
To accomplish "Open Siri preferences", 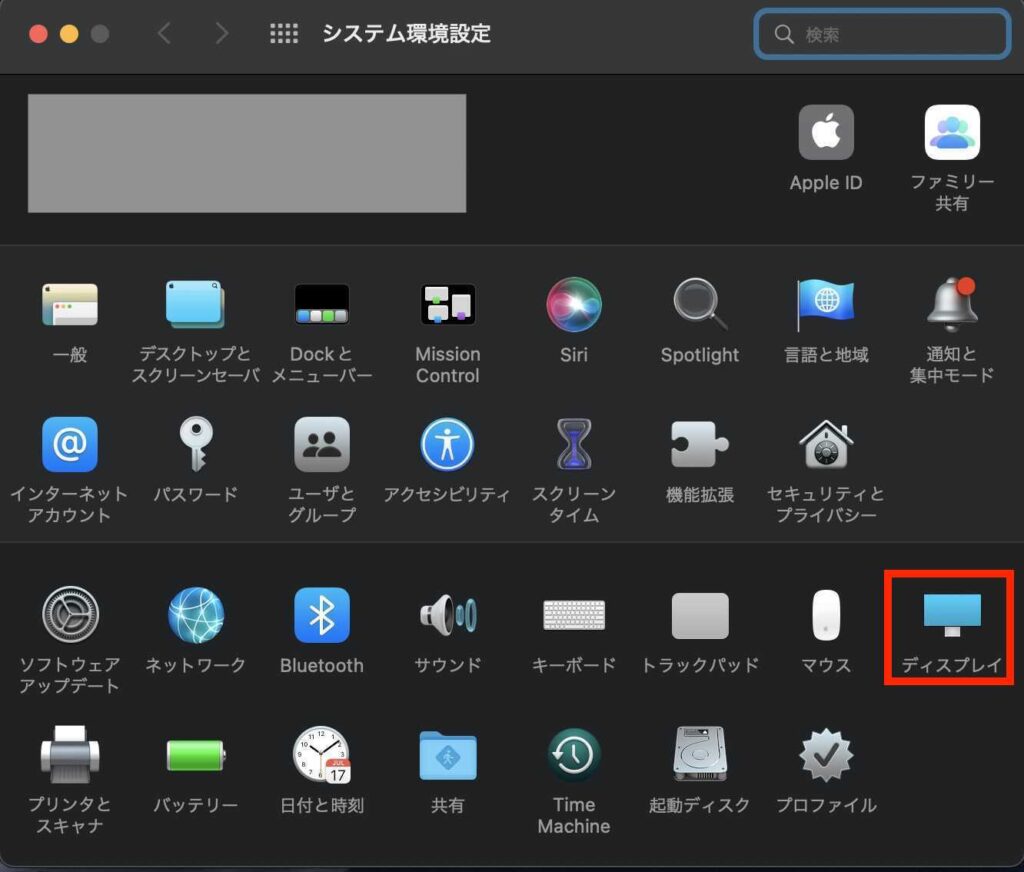I will pyautogui.click(x=573, y=304).
